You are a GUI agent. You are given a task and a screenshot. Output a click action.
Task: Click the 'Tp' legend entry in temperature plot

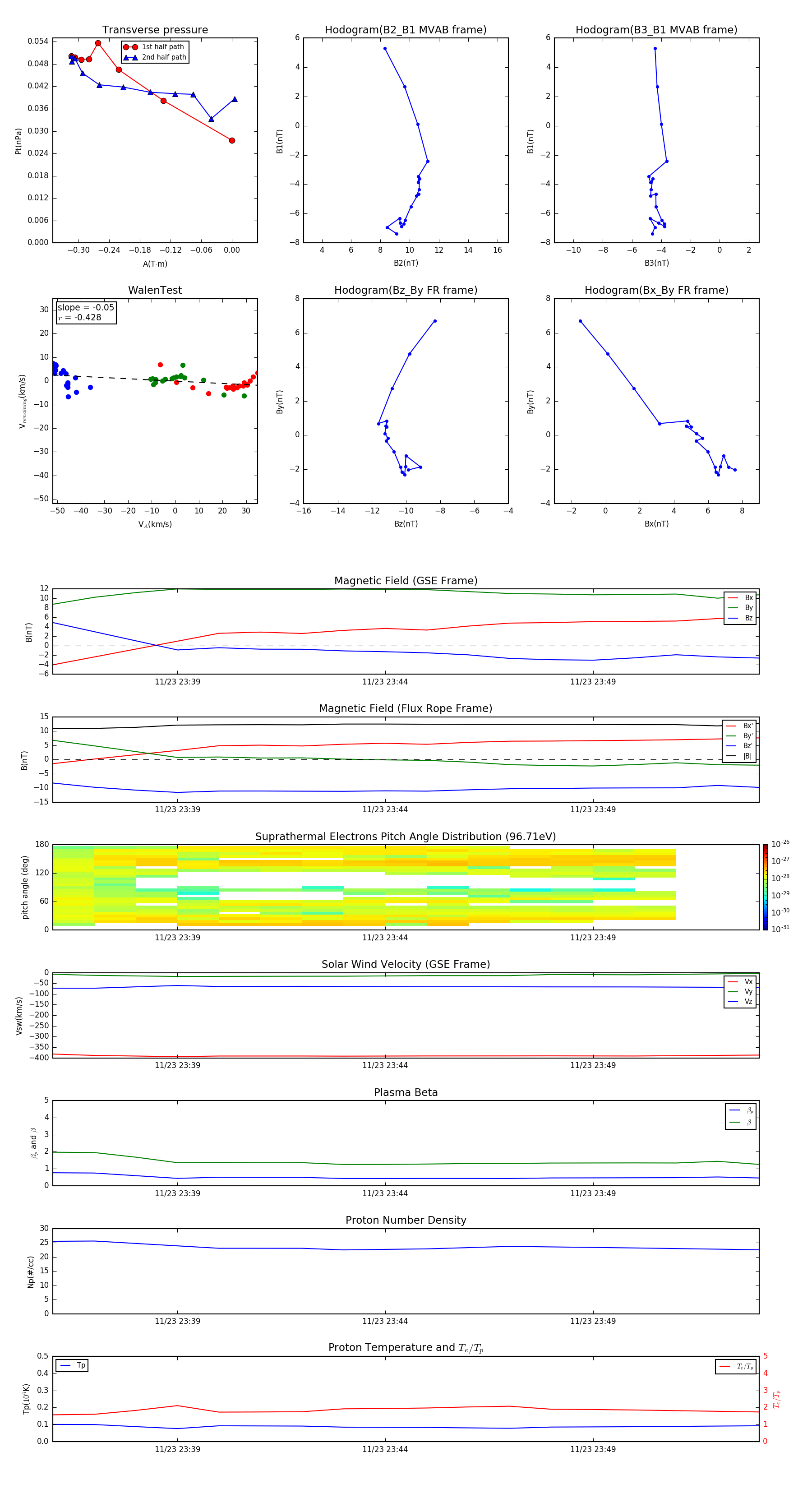click(72, 1366)
